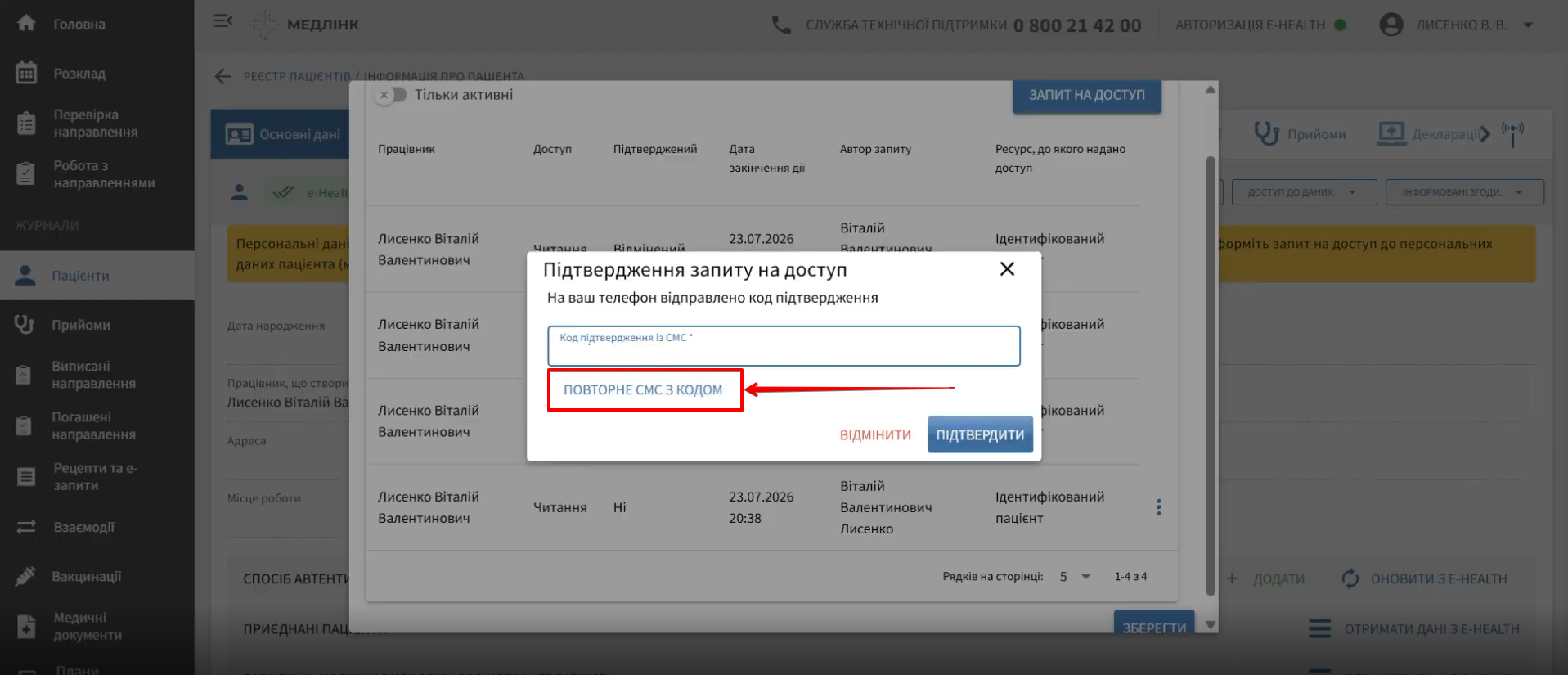Screen dimensions: 1568x675
Task: Click the ЗБЕРЕГТИ button
Action: point(1154,623)
